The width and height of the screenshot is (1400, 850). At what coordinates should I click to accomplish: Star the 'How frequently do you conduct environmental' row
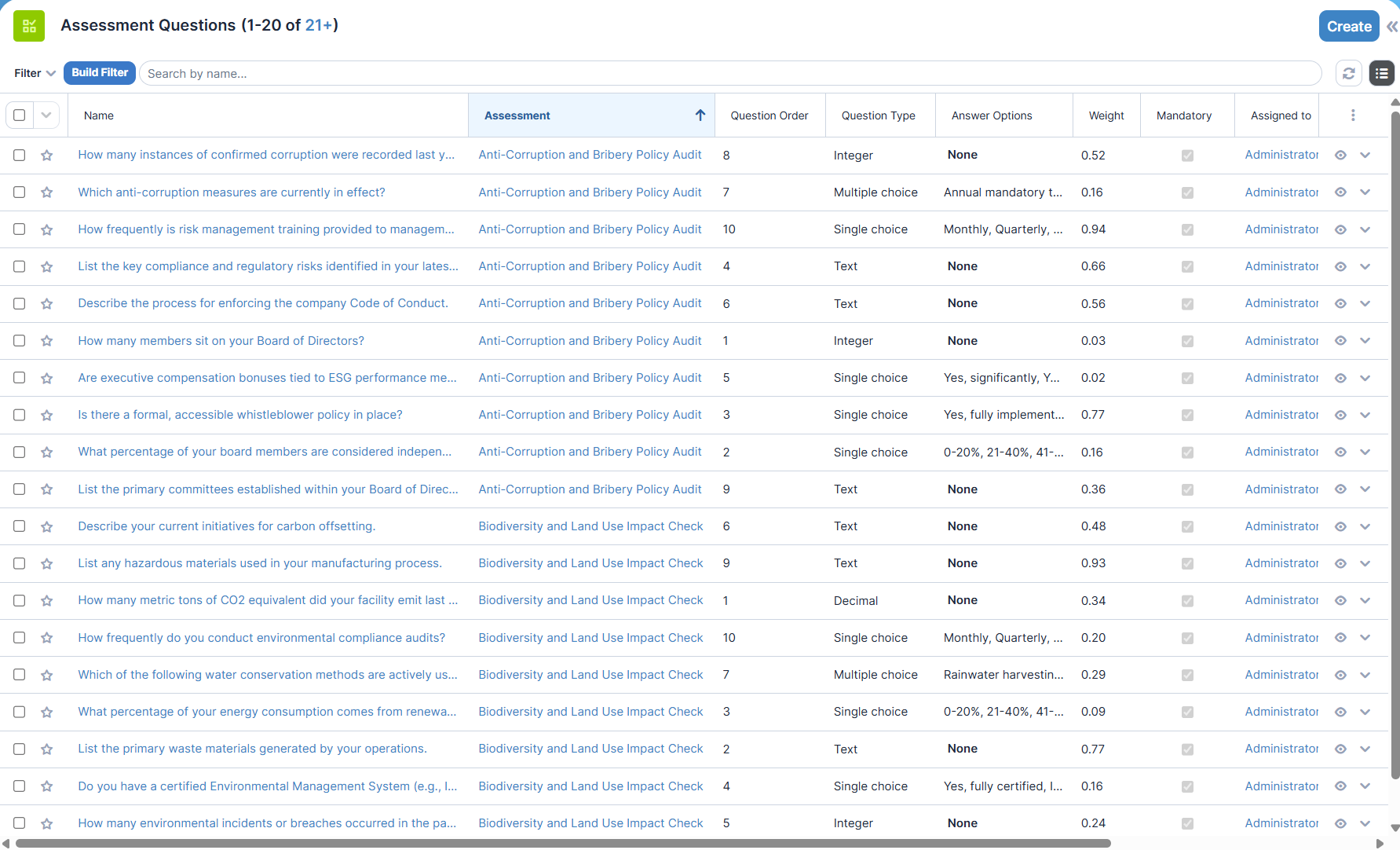pos(47,638)
